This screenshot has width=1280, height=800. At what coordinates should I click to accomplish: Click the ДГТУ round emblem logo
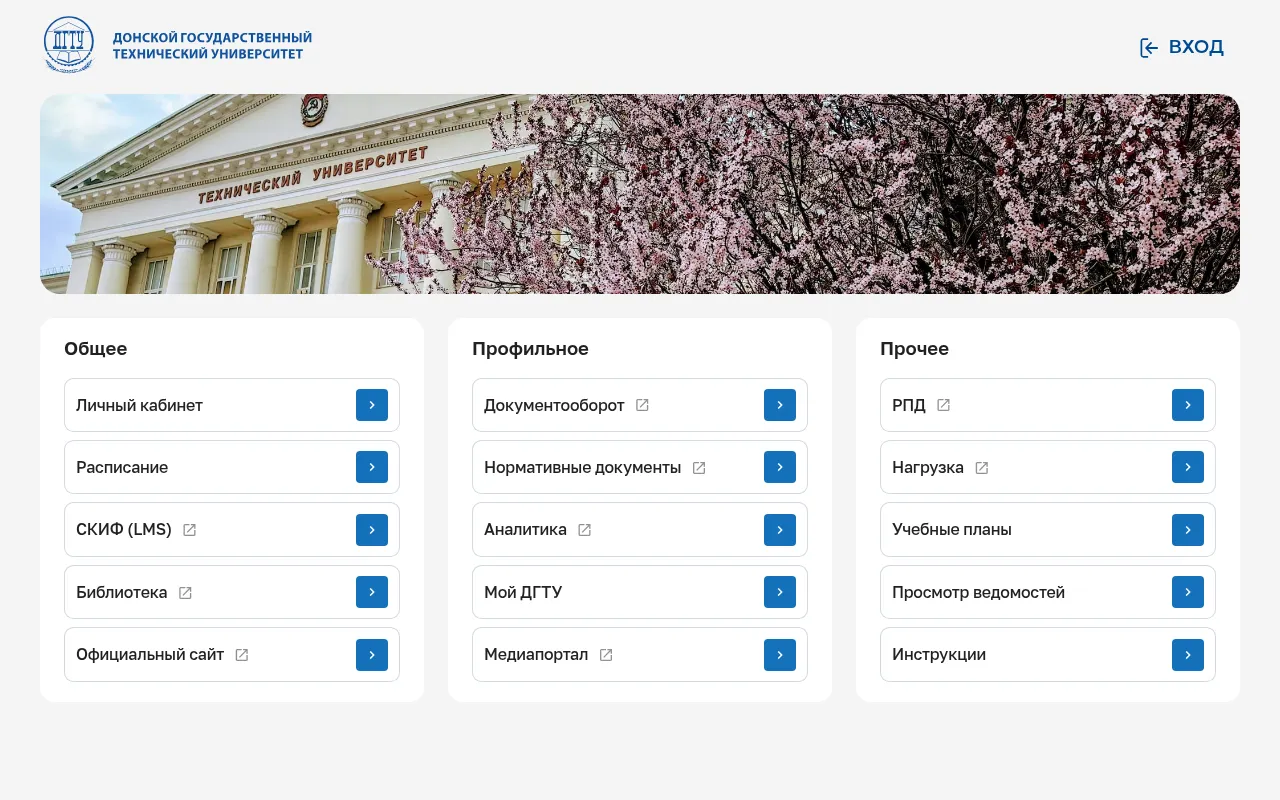point(69,46)
